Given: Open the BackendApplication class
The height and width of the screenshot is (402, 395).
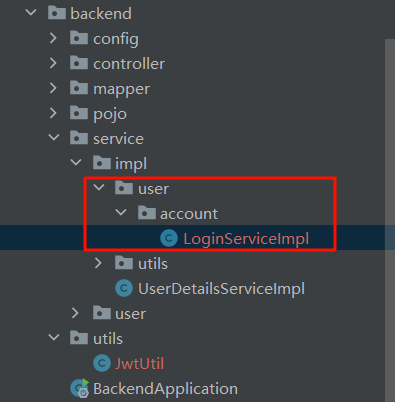Looking at the screenshot, I should pos(165,389).
